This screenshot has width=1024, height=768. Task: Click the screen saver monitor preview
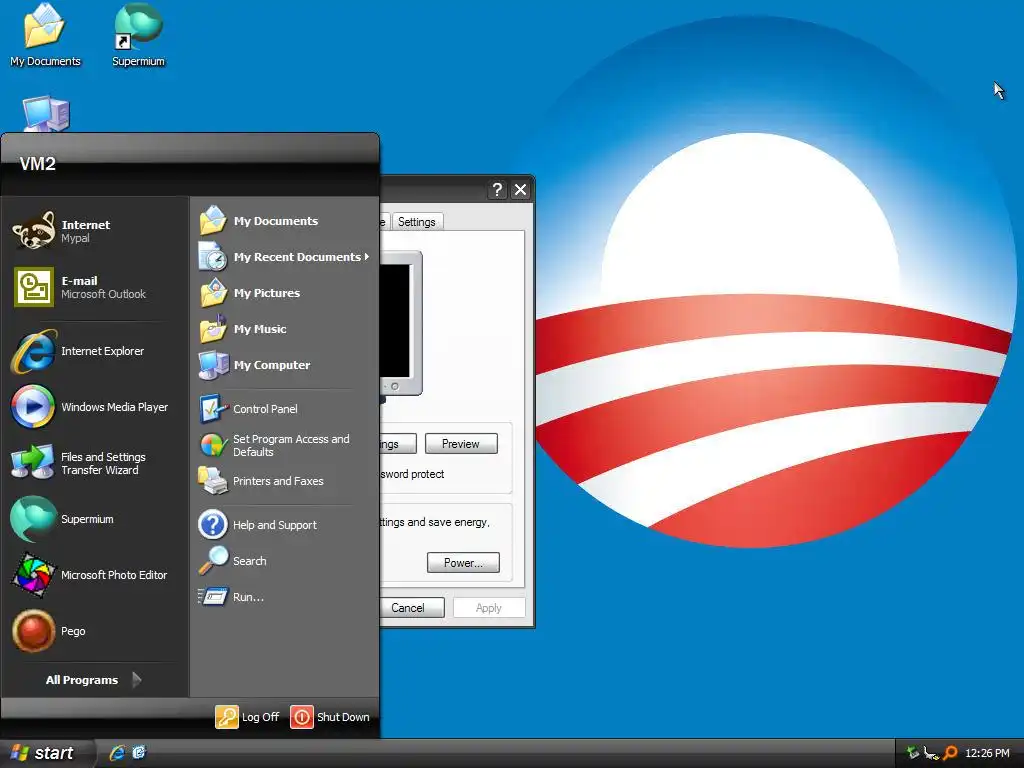(397, 321)
